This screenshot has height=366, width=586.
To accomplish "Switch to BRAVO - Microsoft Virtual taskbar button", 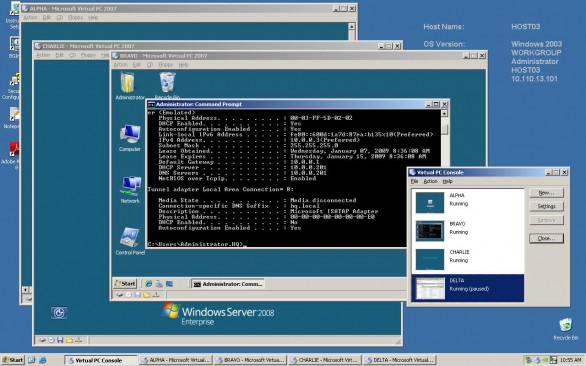I will [250, 360].
